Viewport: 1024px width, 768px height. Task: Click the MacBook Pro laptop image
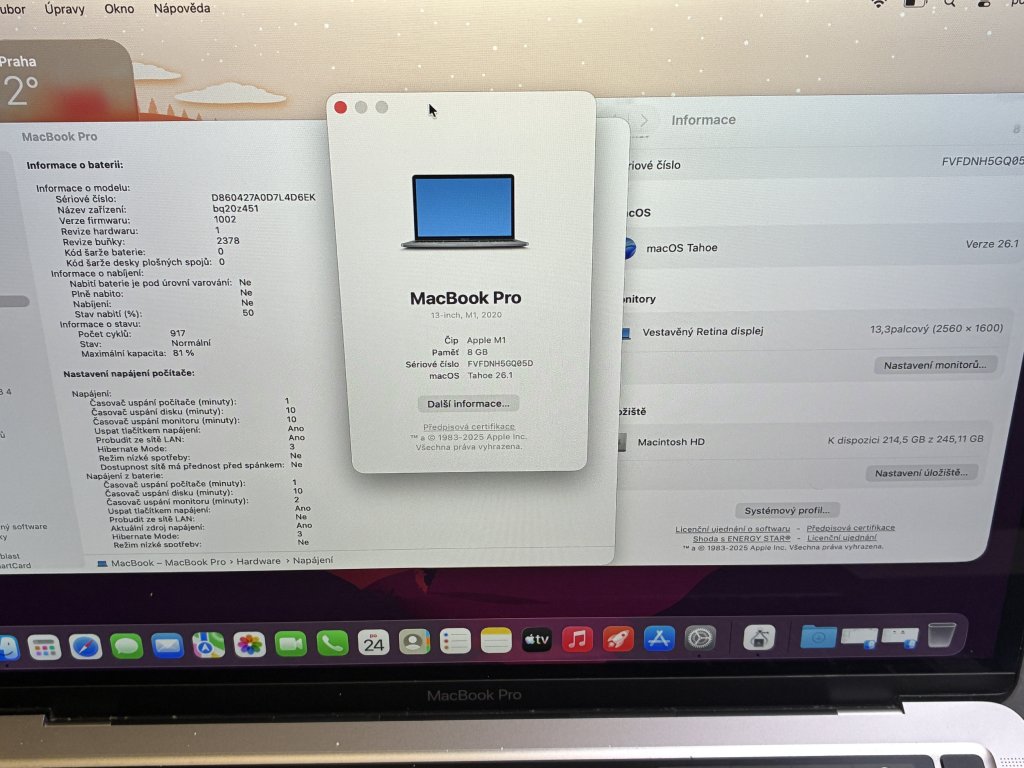pyautogui.click(x=464, y=211)
